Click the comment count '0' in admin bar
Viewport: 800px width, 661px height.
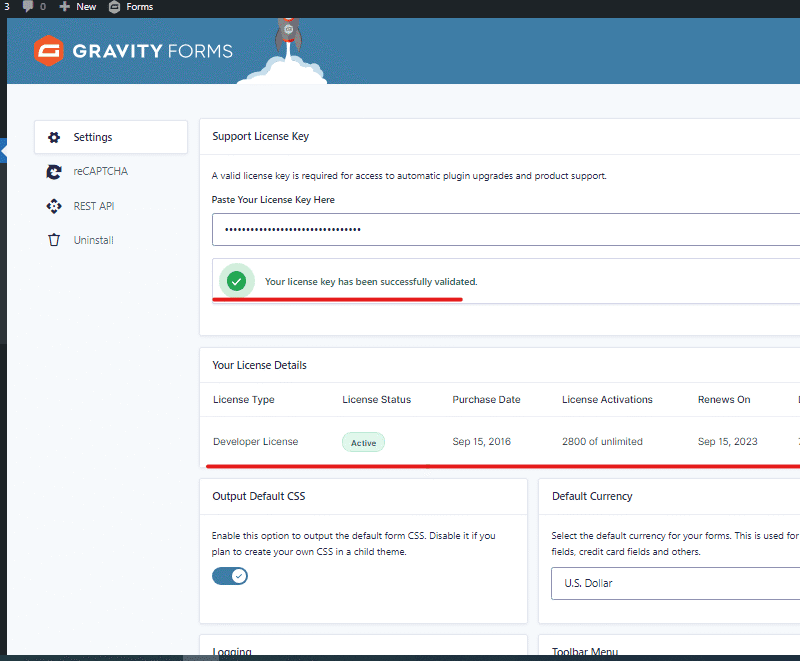pyautogui.click(x=43, y=7)
